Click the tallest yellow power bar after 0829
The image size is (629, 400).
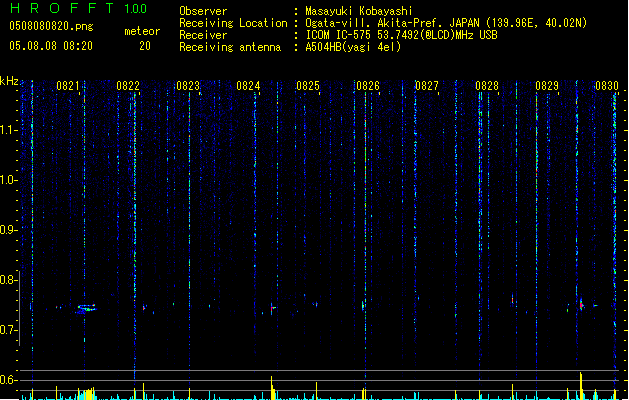tap(581, 386)
